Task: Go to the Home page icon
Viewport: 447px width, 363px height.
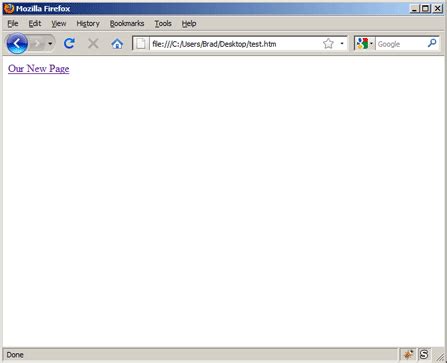Action: (x=117, y=43)
